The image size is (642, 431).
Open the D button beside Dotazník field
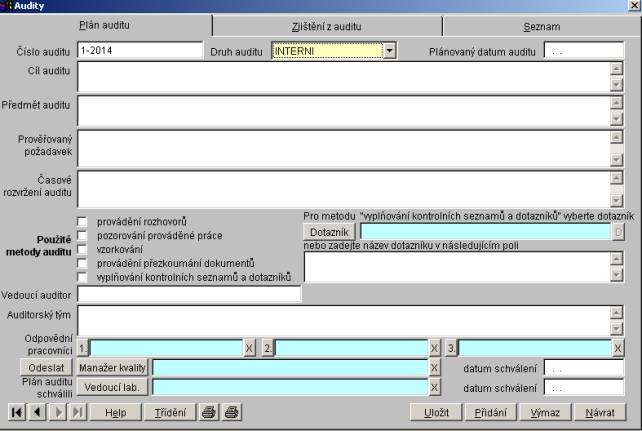(618, 231)
